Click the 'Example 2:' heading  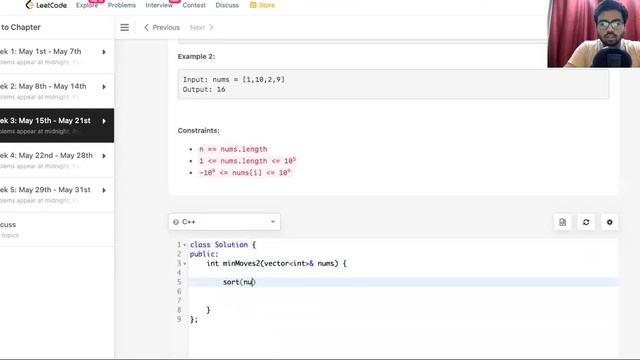tap(196, 56)
